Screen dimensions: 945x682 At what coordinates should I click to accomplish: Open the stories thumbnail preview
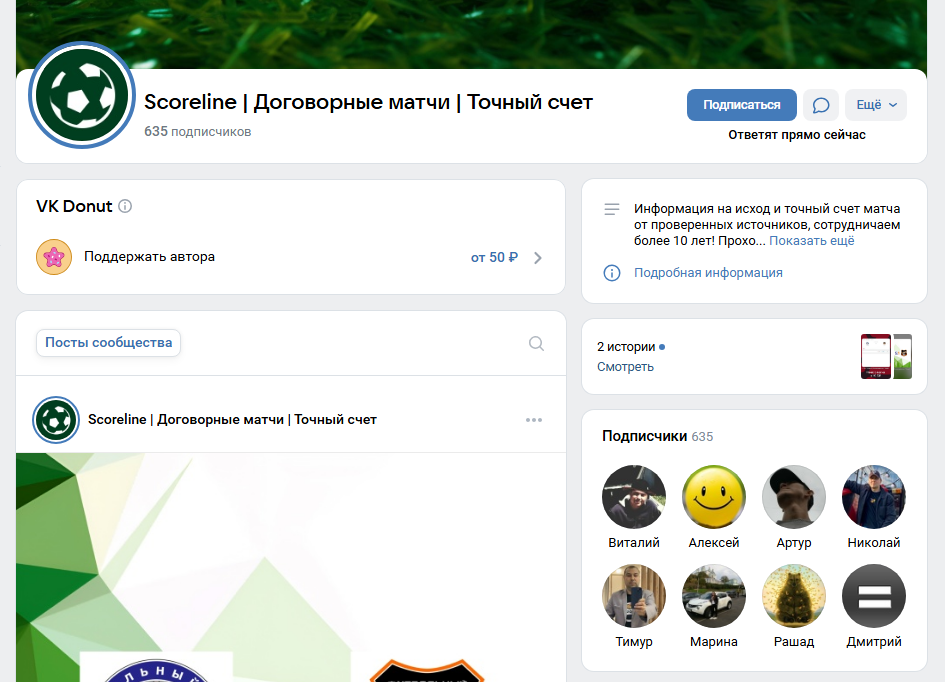pos(886,356)
